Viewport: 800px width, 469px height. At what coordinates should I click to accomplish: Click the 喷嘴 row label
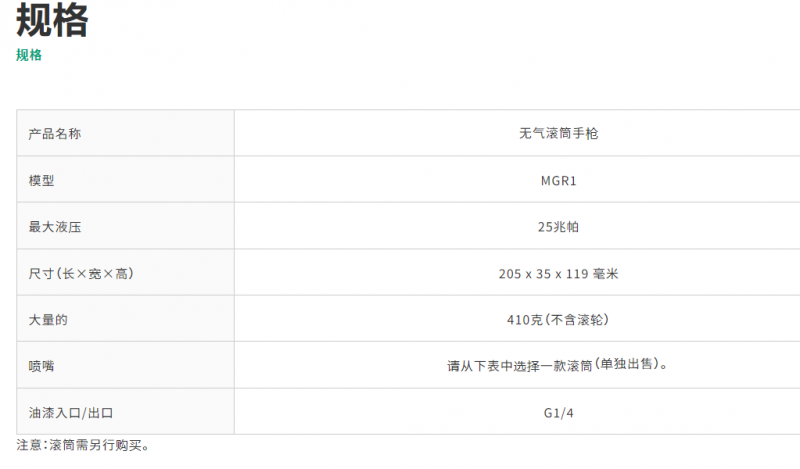pyautogui.click(x=41, y=366)
